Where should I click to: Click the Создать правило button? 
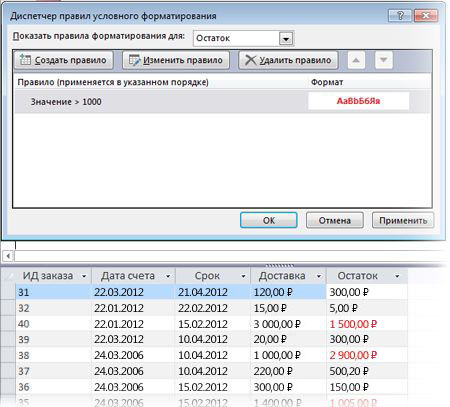click(64, 60)
